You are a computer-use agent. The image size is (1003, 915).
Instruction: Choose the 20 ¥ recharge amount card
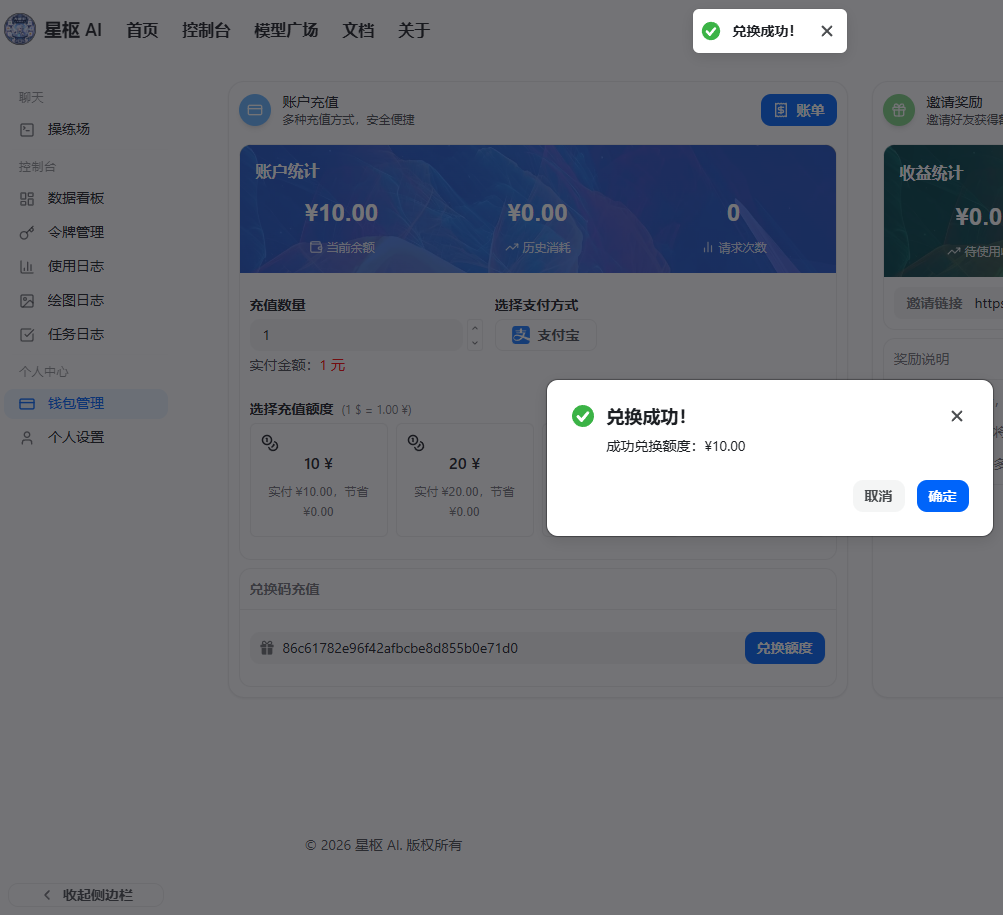pos(464,479)
